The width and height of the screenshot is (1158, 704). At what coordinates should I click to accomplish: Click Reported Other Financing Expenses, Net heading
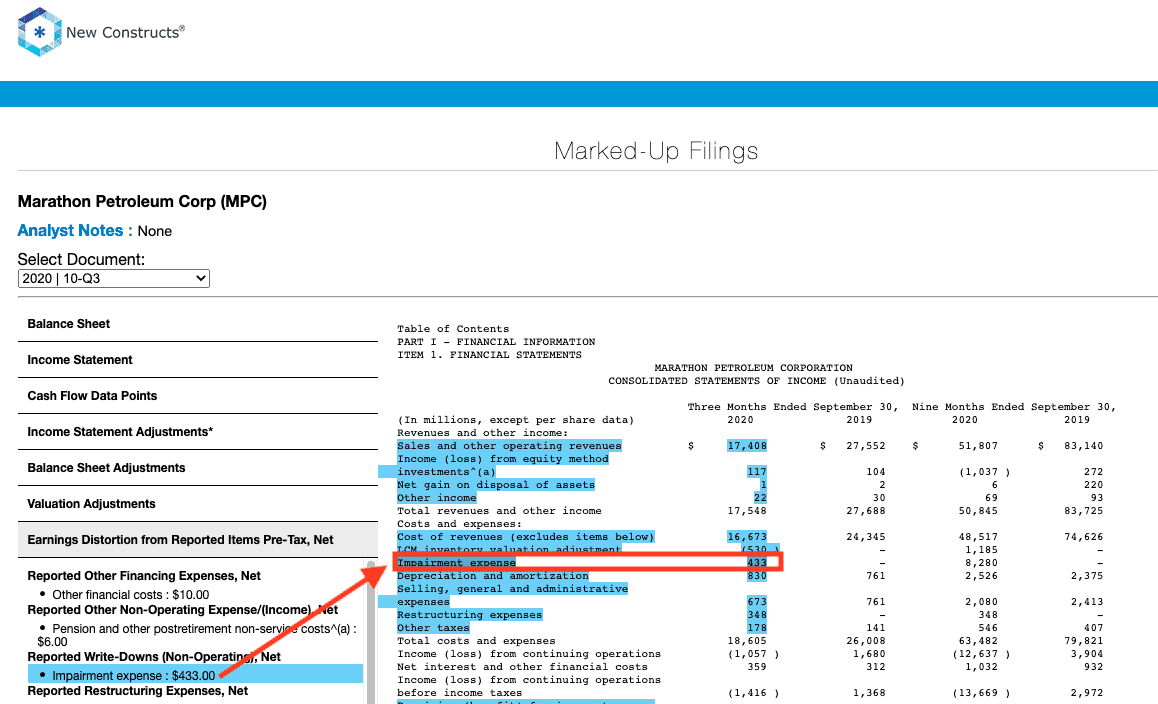144,575
